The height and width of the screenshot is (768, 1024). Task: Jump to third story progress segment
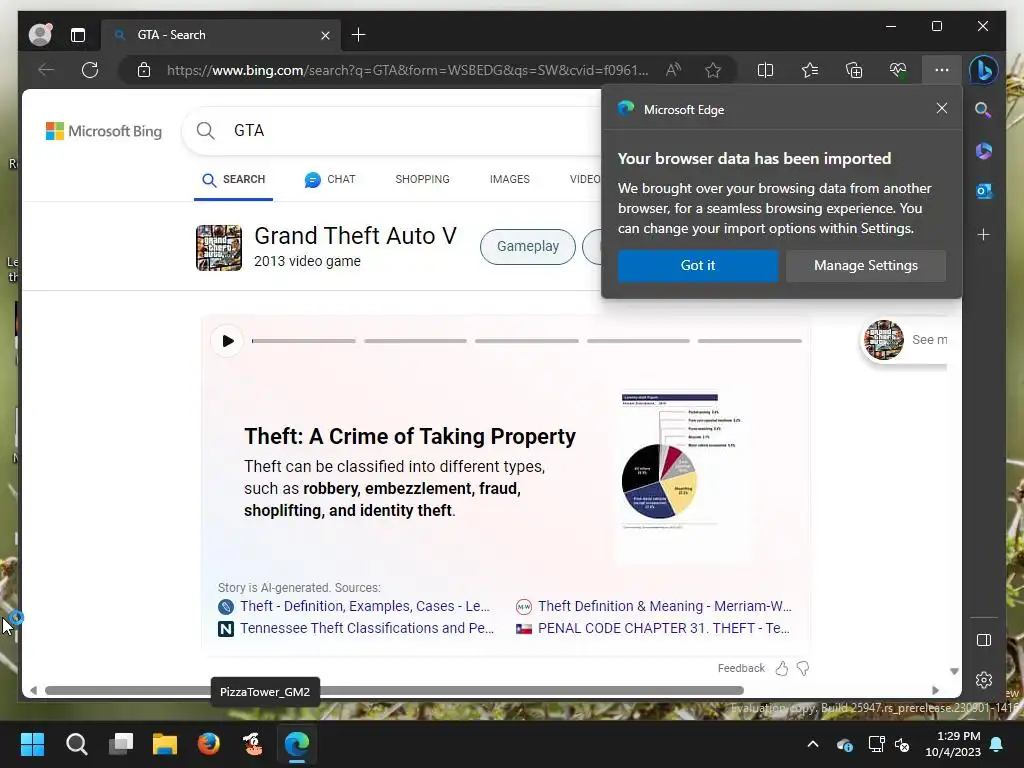click(x=526, y=341)
